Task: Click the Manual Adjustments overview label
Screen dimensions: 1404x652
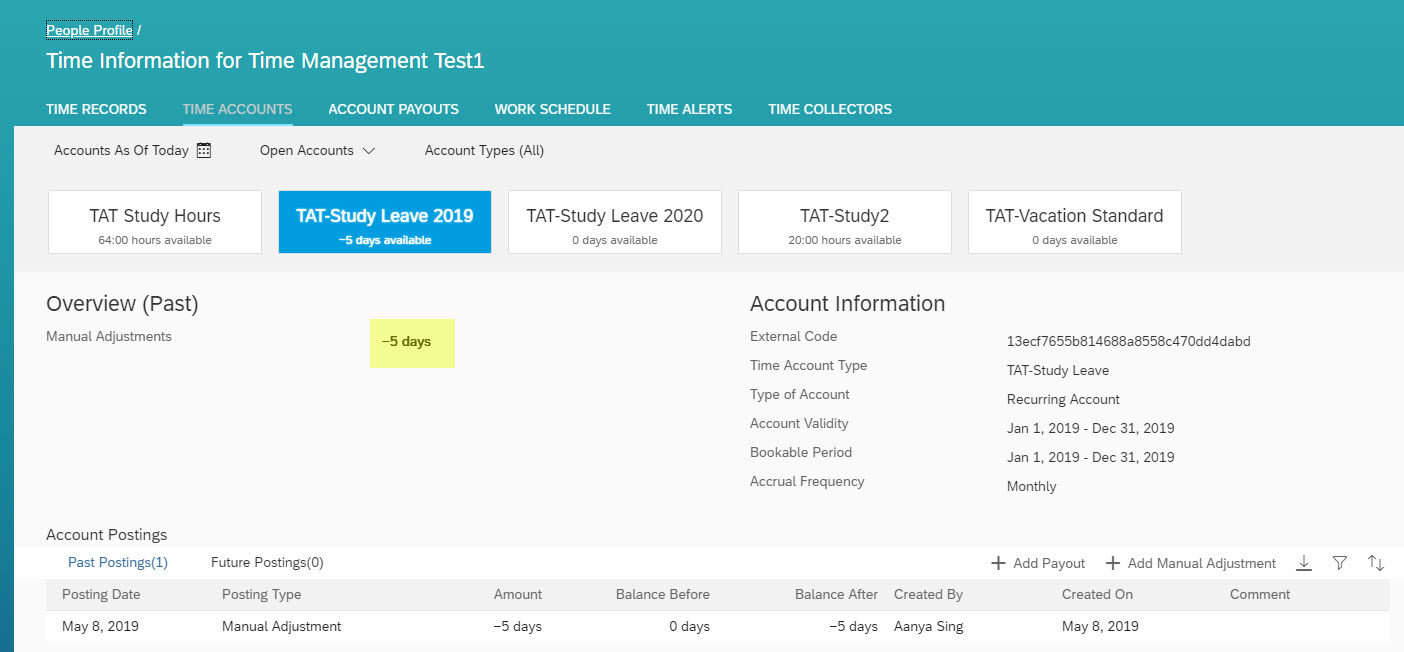Action: [109, 336]
